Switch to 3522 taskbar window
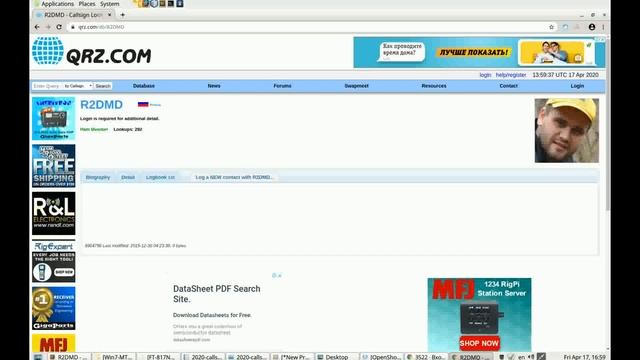 [x=426, y=357]
